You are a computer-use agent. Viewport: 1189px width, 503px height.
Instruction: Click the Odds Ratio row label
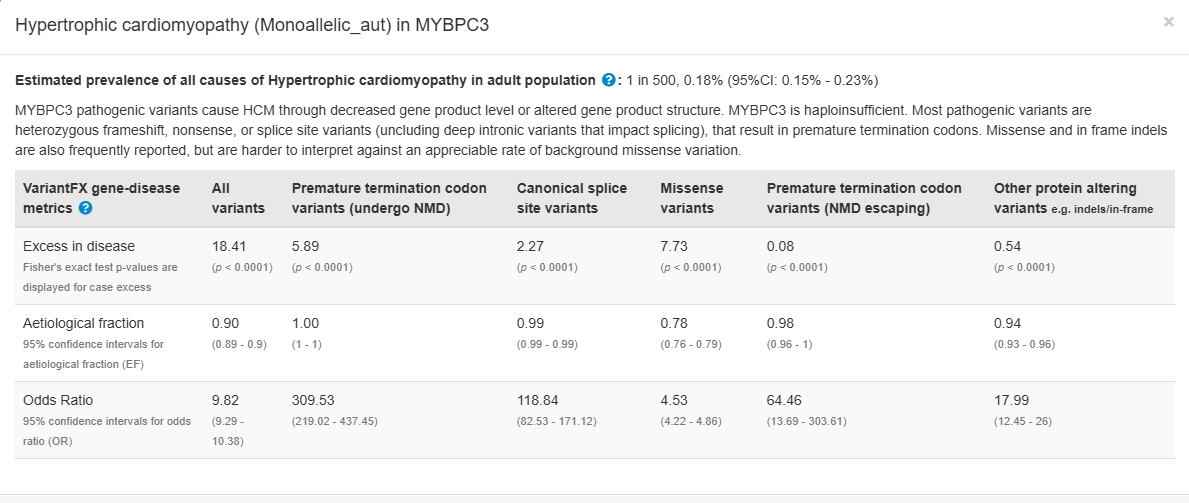pyautogui.click(x=60, y=400)
